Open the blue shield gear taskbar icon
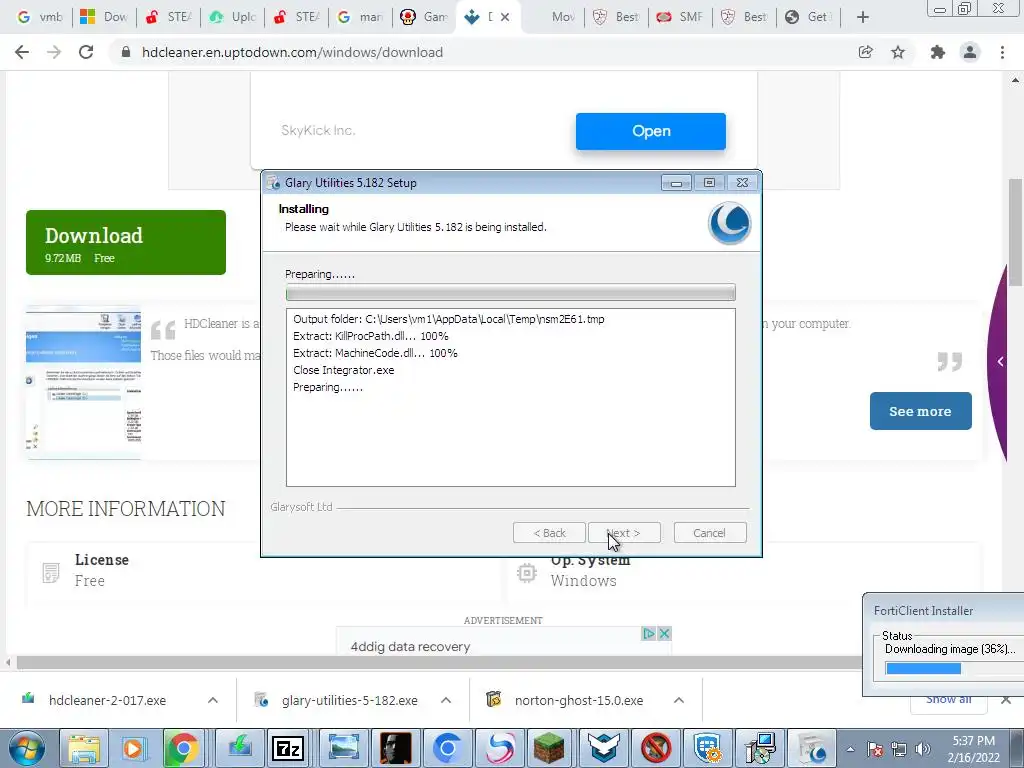The width and height of the screenshot is (1024, 768). 707,748
